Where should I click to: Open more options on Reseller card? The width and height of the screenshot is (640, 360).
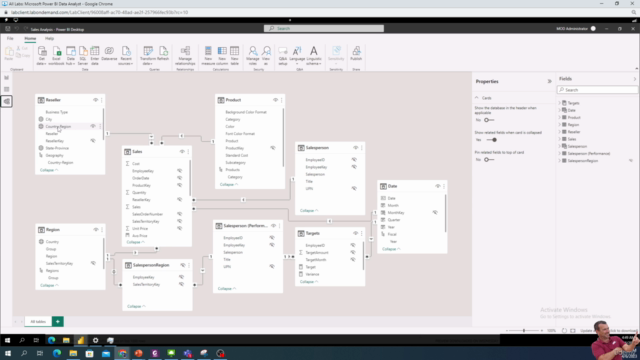(x=102, y=100)
